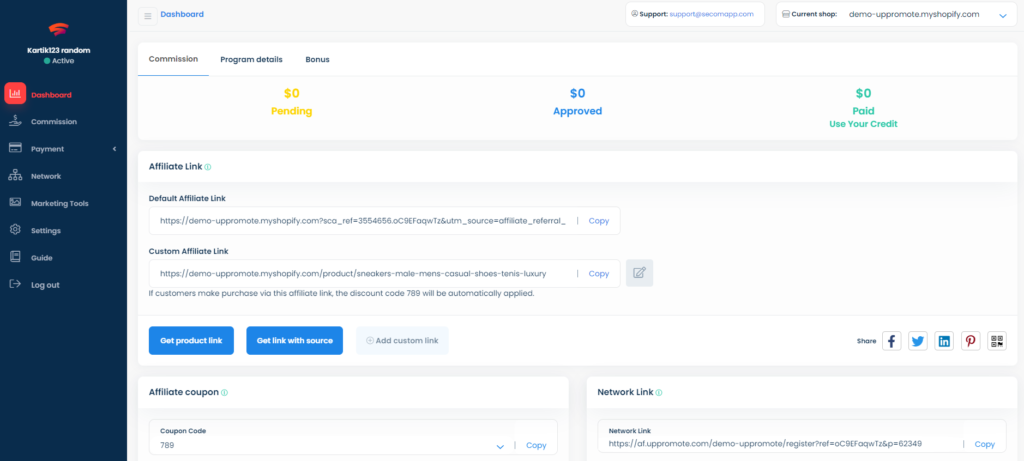Image resolution: width=1024 pixels, height=461 pixels.
Task: Share the affiliate link on Facebook
Action: (x=892, y=340)
